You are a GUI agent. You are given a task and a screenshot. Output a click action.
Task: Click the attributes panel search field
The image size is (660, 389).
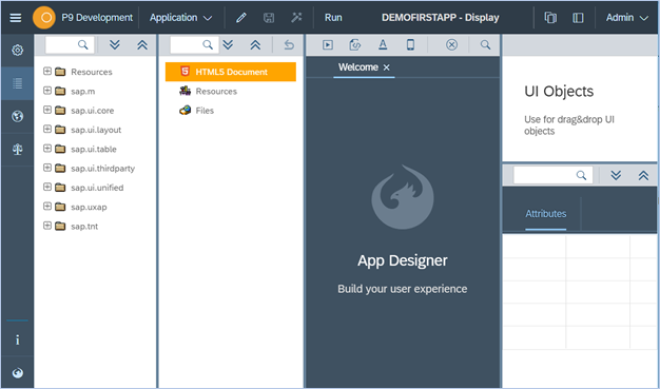[x=553, y=175]
